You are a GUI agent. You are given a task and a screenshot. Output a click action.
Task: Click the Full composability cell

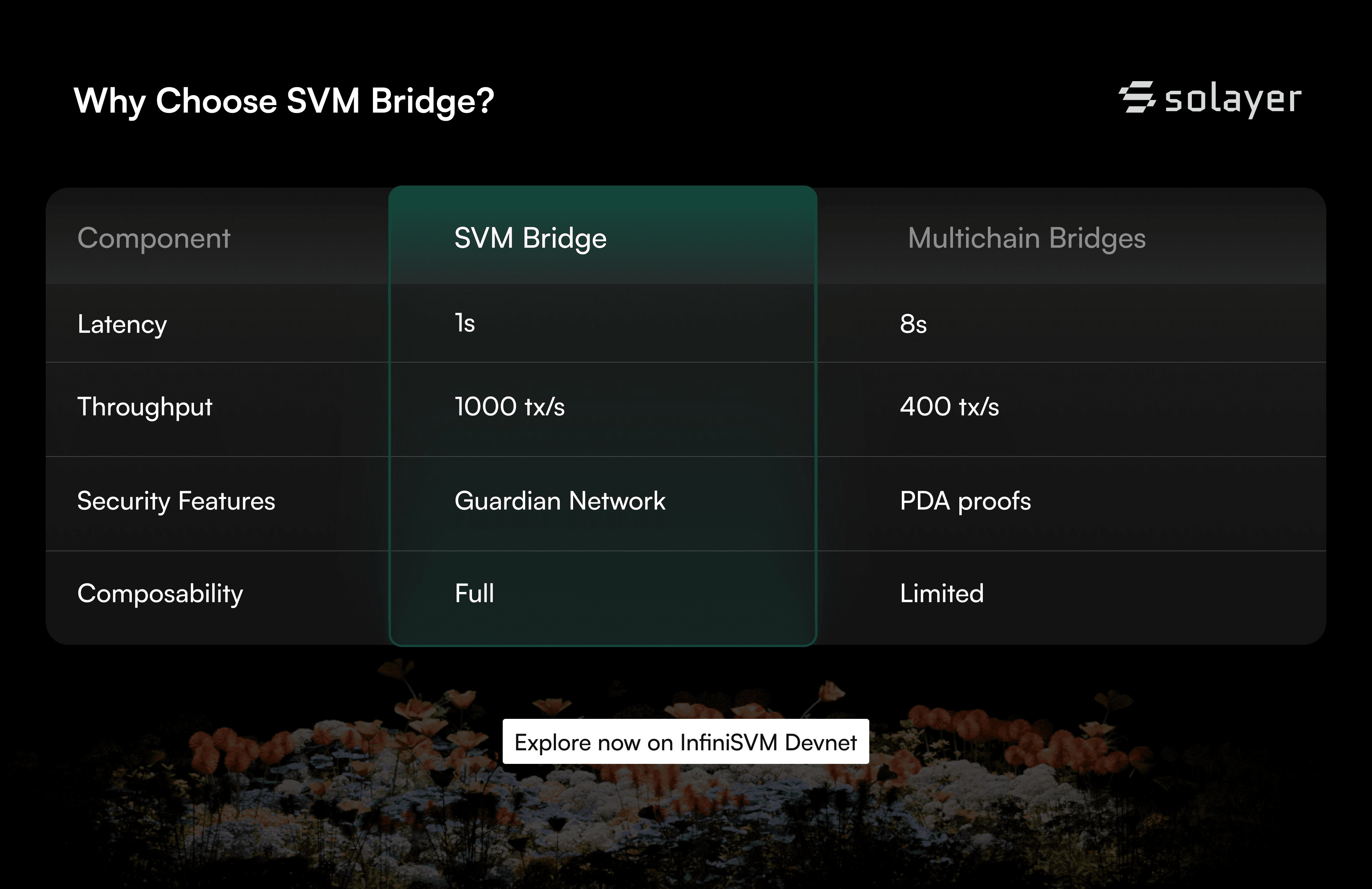point(474,593)
